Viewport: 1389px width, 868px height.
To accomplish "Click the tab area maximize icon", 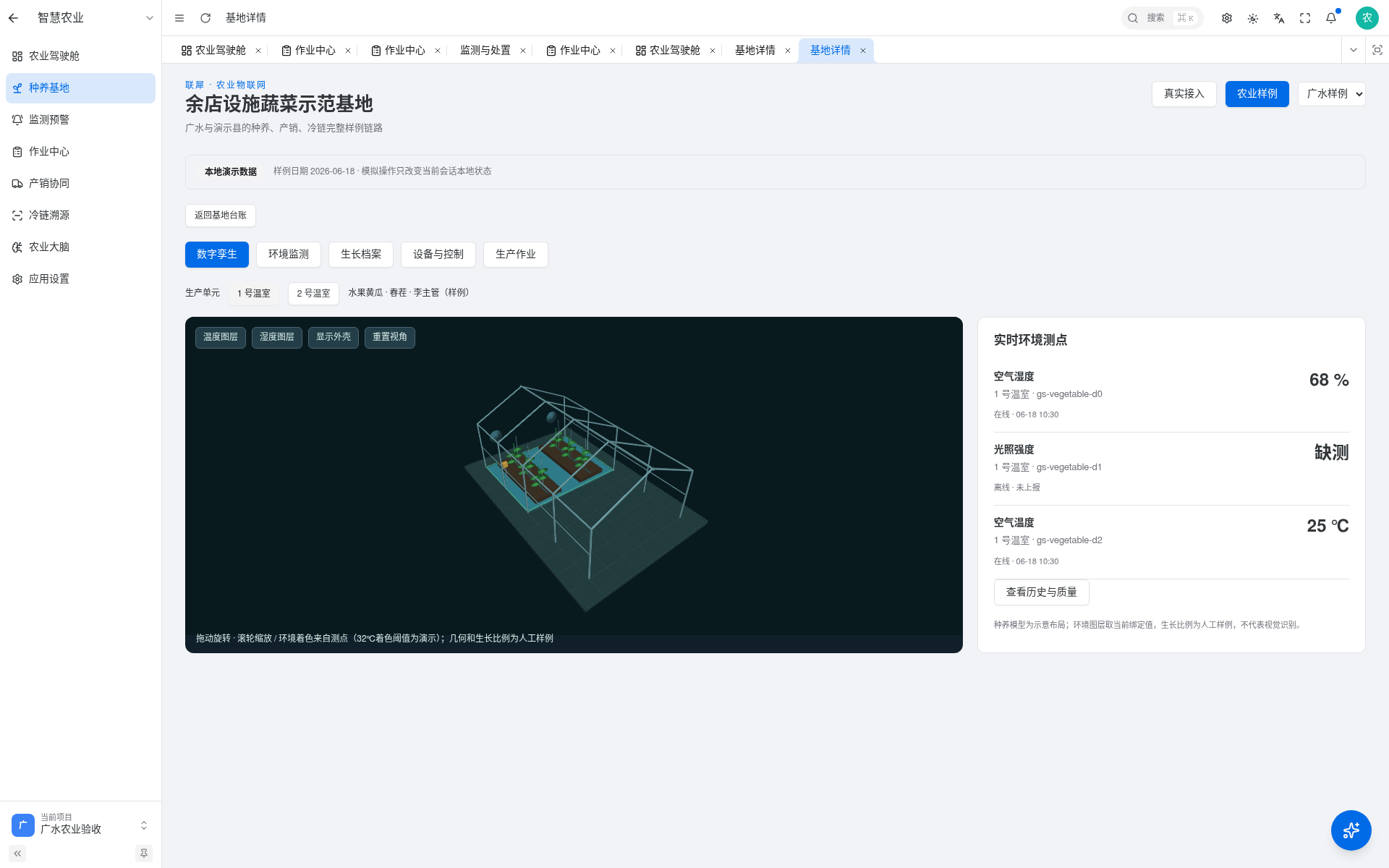I will tap(1377, 50).
